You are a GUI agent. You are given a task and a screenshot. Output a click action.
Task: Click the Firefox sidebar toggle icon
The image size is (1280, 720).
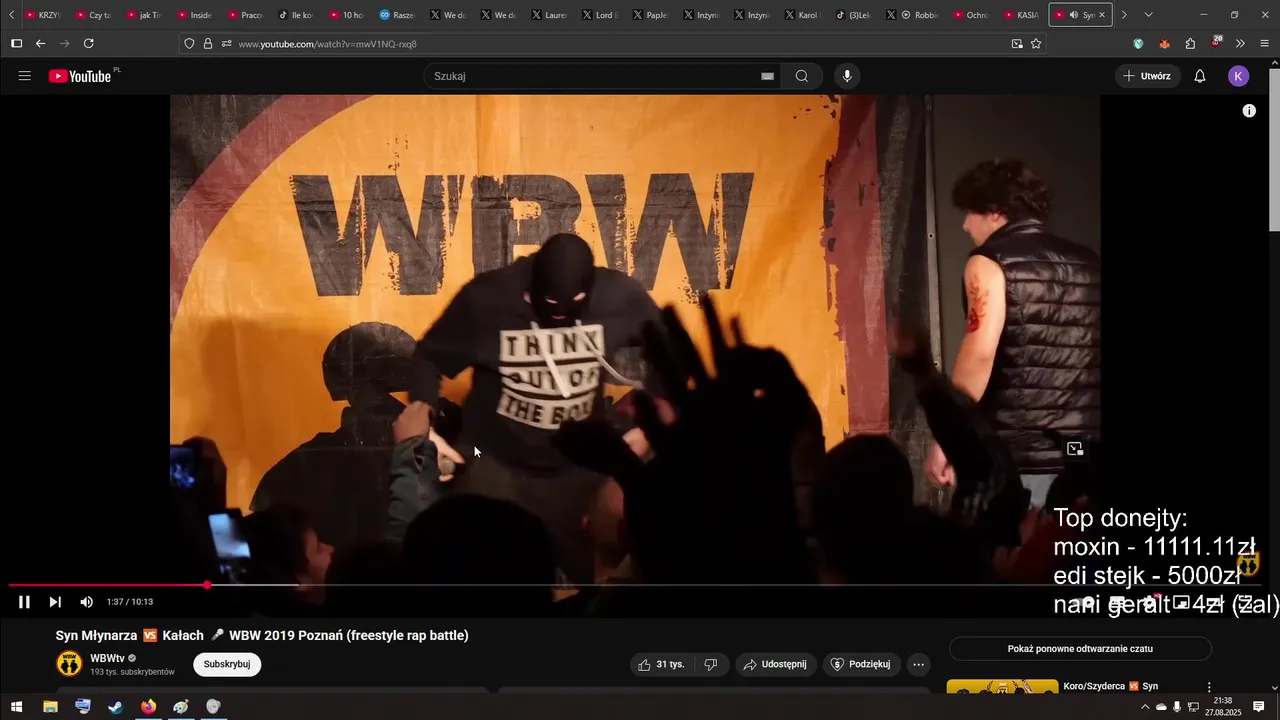pos(16,44)
